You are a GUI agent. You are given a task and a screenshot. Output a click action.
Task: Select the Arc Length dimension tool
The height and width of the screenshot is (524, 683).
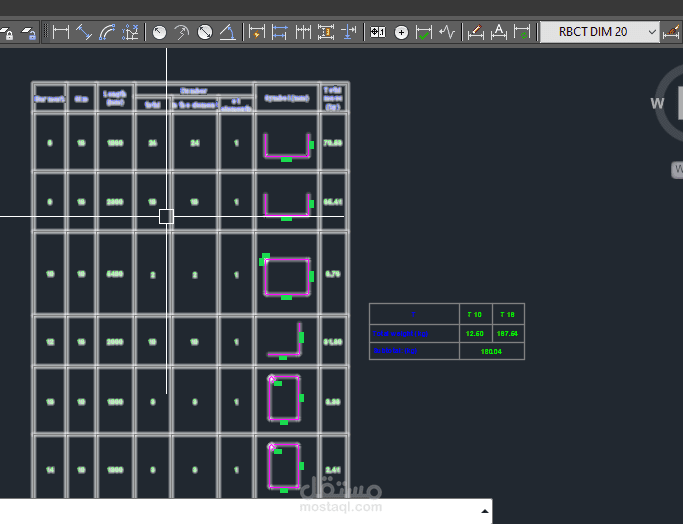[x=107, y=32]
